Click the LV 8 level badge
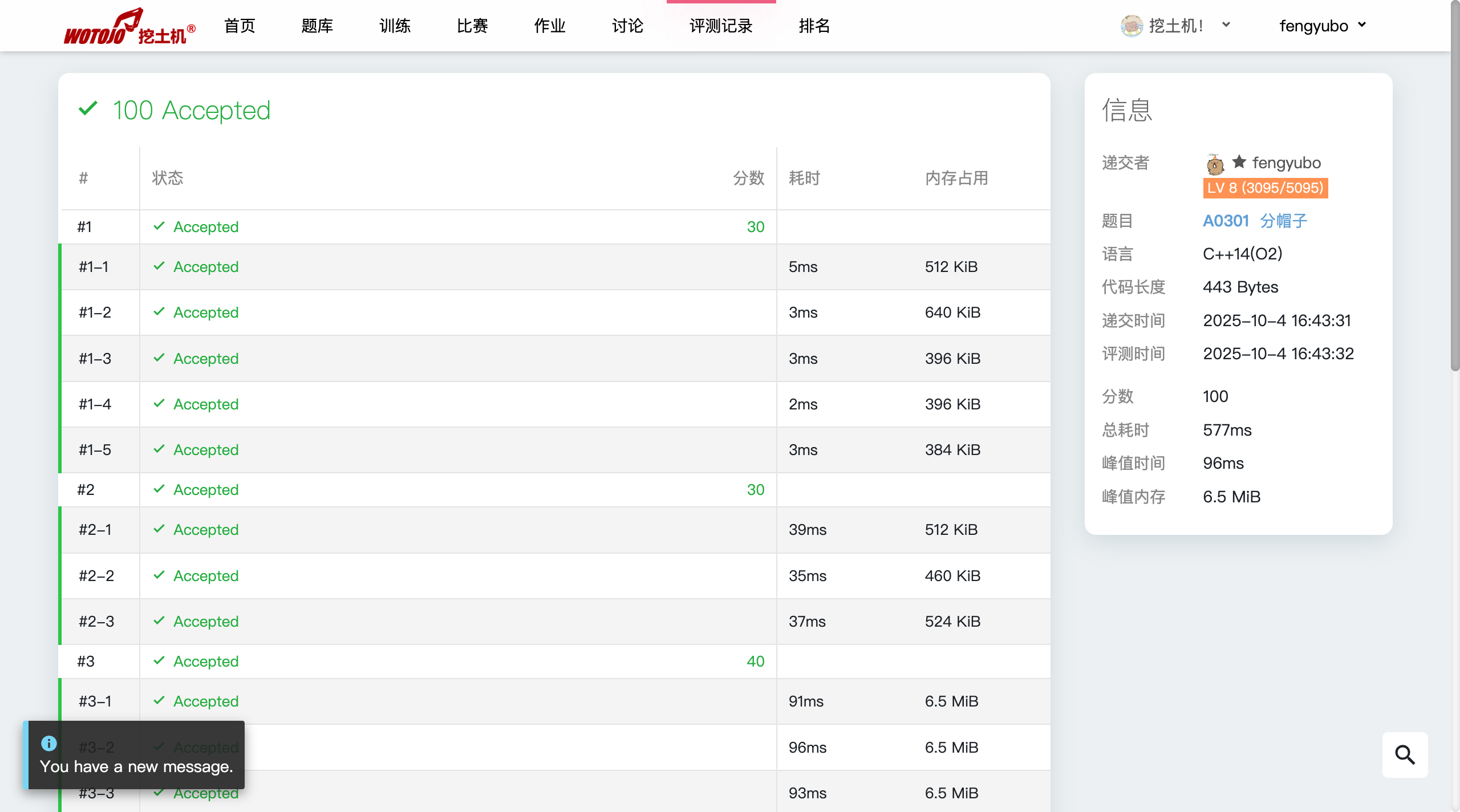Screen dimensions: 1460x812 (x=1265, y=188)
